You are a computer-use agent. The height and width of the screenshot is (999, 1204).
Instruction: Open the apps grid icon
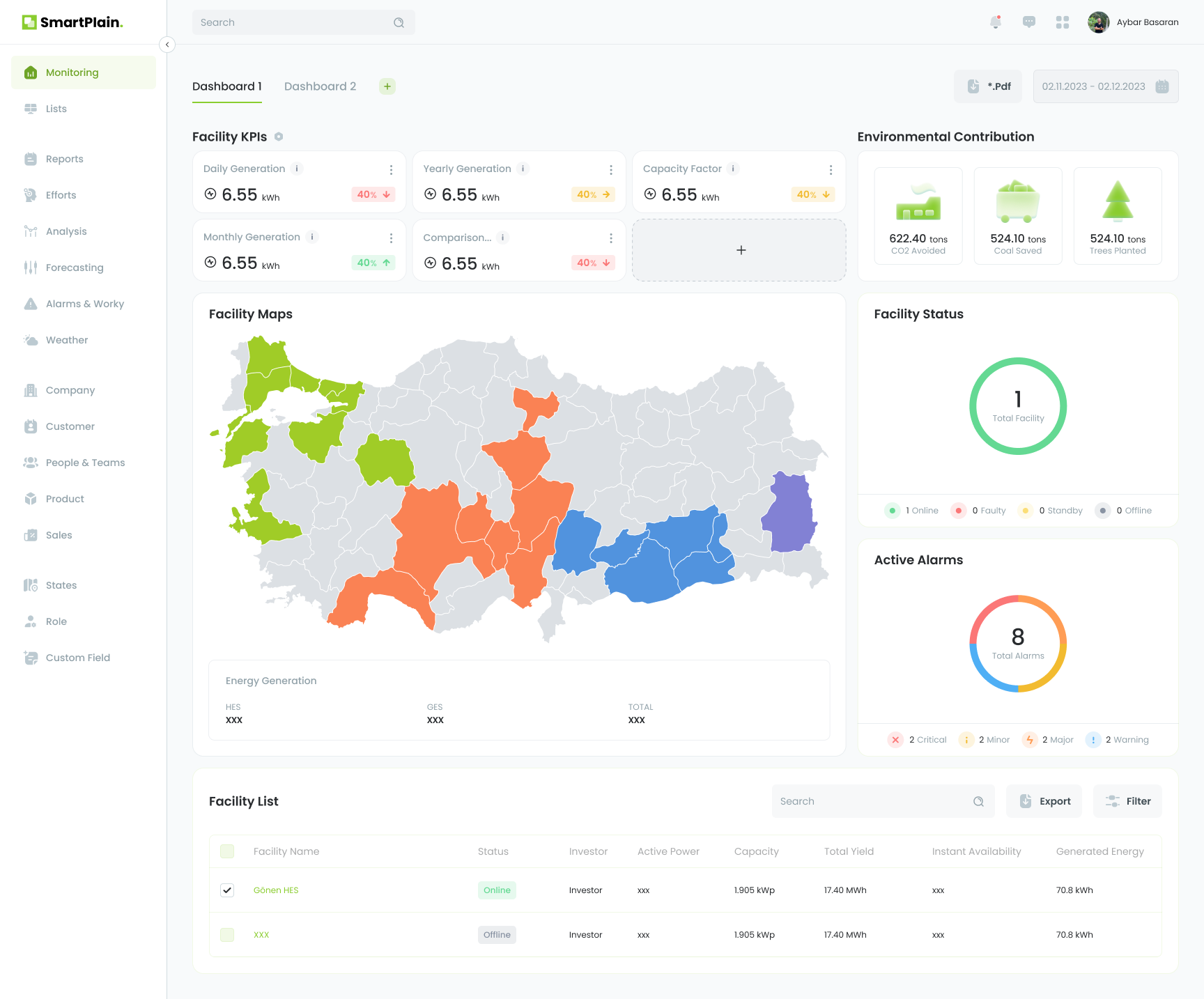(x=1063, y=22)
